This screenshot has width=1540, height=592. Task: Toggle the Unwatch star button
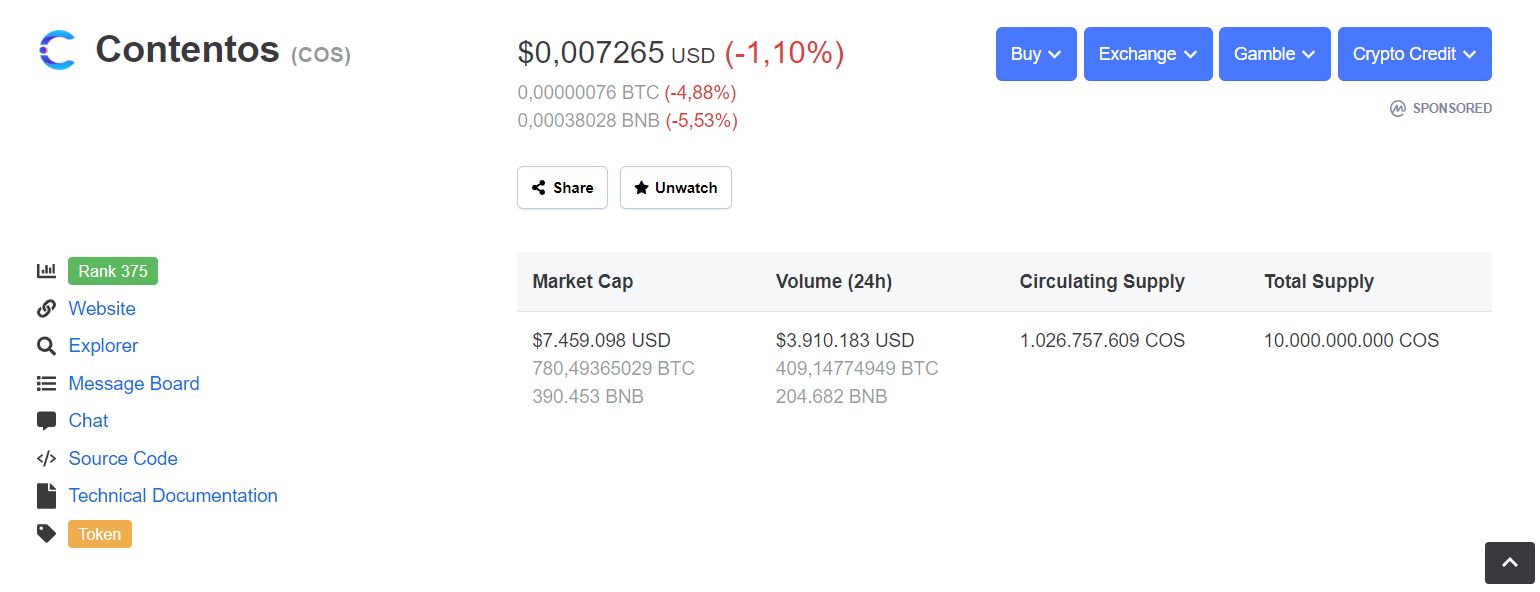coord(675,188)
